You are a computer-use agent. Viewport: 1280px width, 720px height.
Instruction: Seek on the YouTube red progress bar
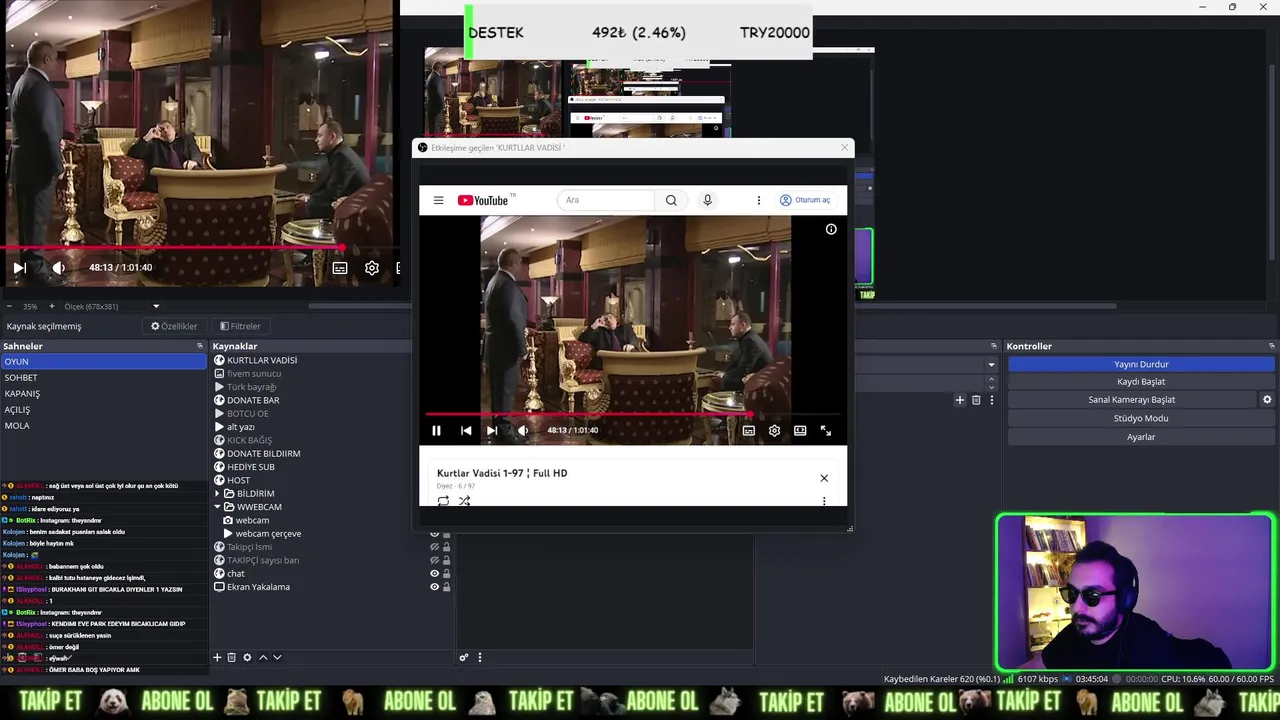(633, 413)
